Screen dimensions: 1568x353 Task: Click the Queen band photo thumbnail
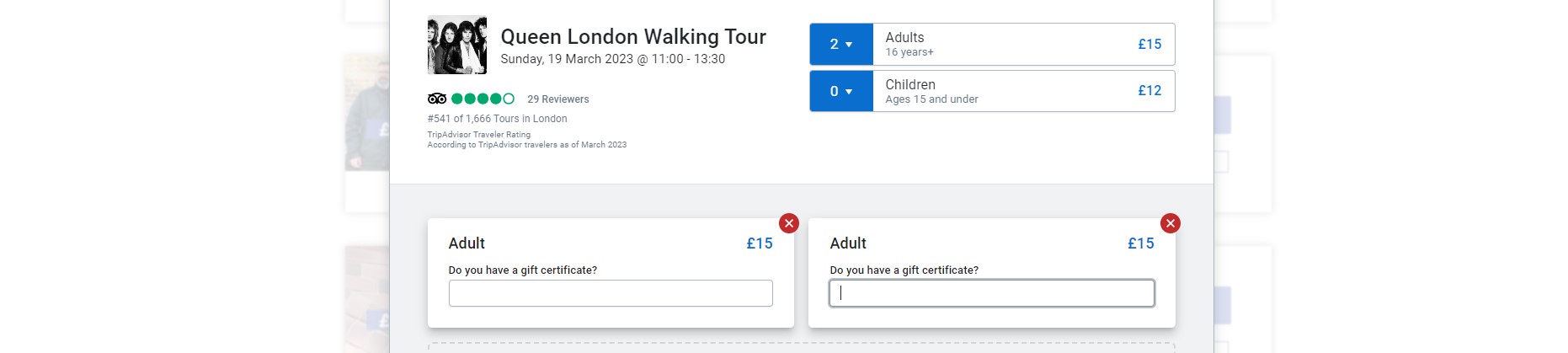pyautogui.click(x=457, y=45)
